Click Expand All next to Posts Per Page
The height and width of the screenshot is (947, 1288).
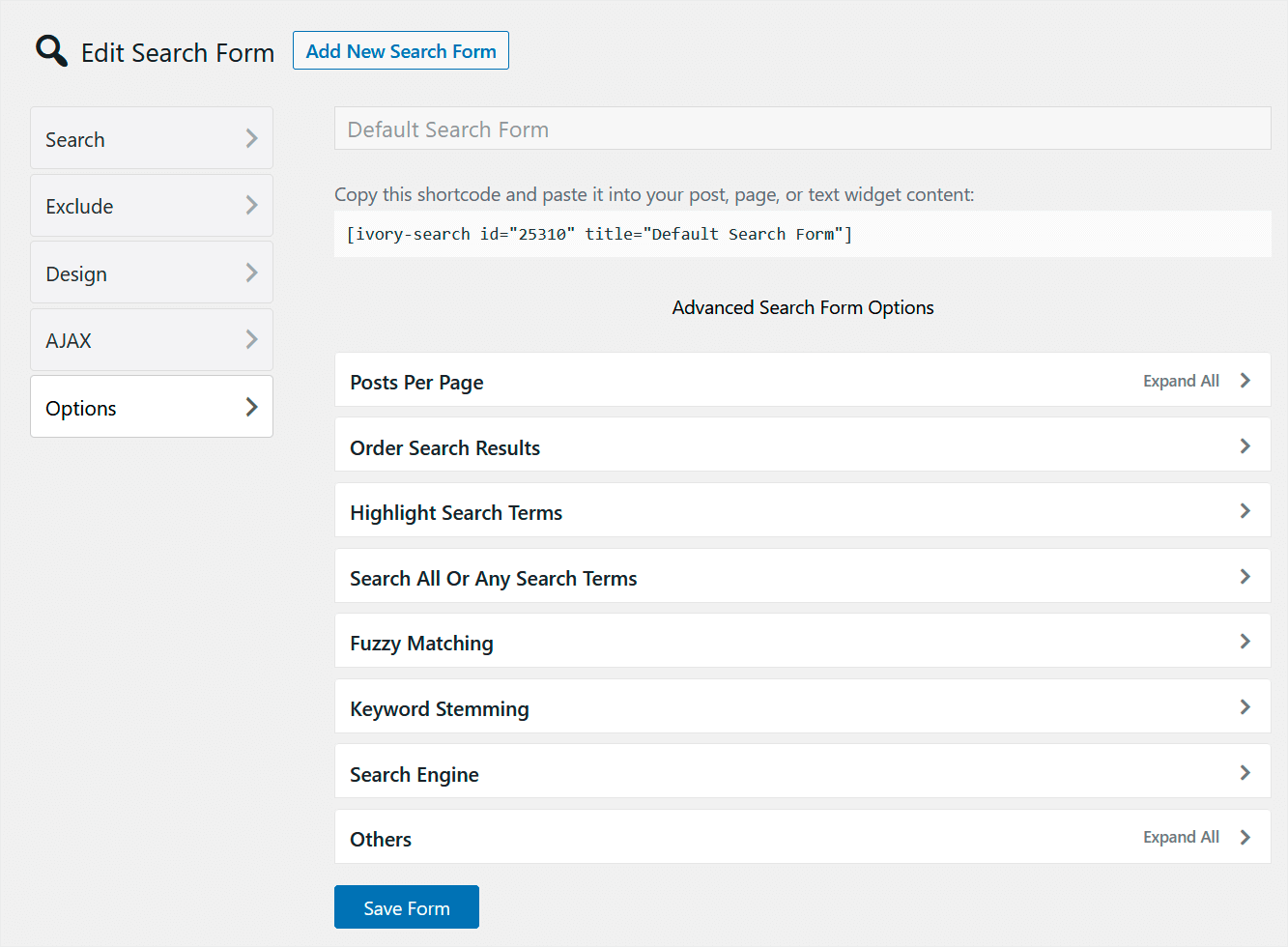tap(1180, 381)
